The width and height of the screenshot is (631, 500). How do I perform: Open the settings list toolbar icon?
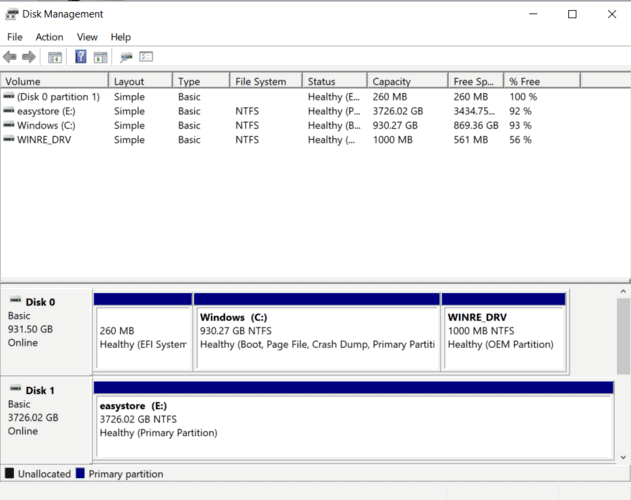pos(146,57)
